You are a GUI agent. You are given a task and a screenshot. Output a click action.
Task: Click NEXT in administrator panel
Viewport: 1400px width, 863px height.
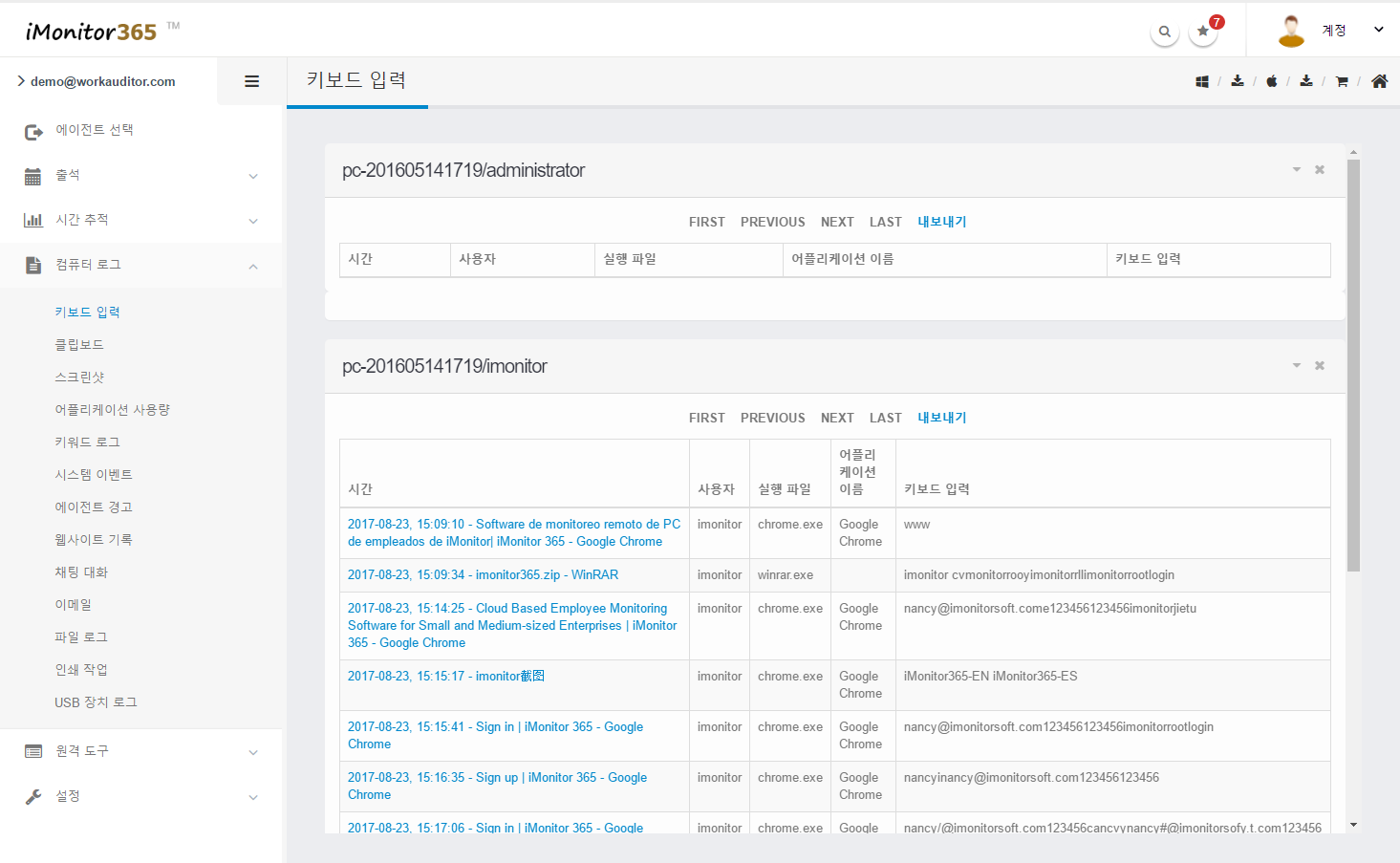[x=837, y=222]
